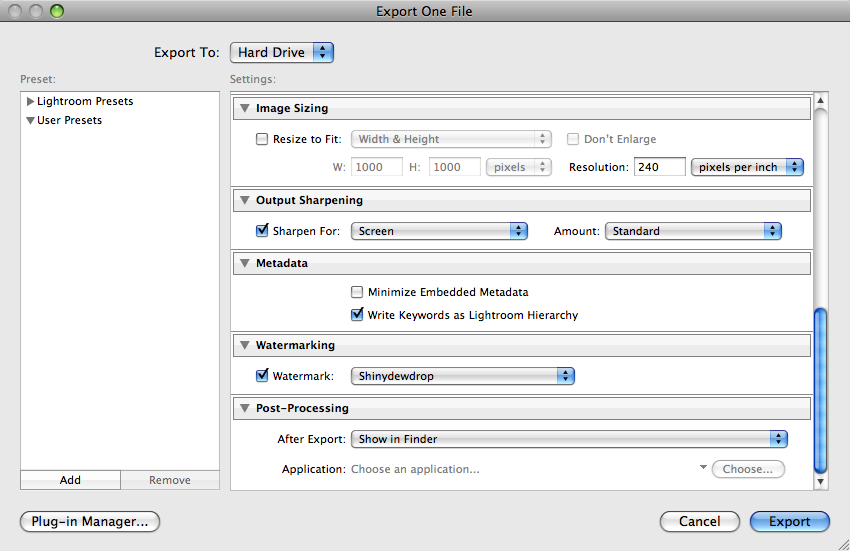
Task: Click the Export button
Action: point(790,521)
